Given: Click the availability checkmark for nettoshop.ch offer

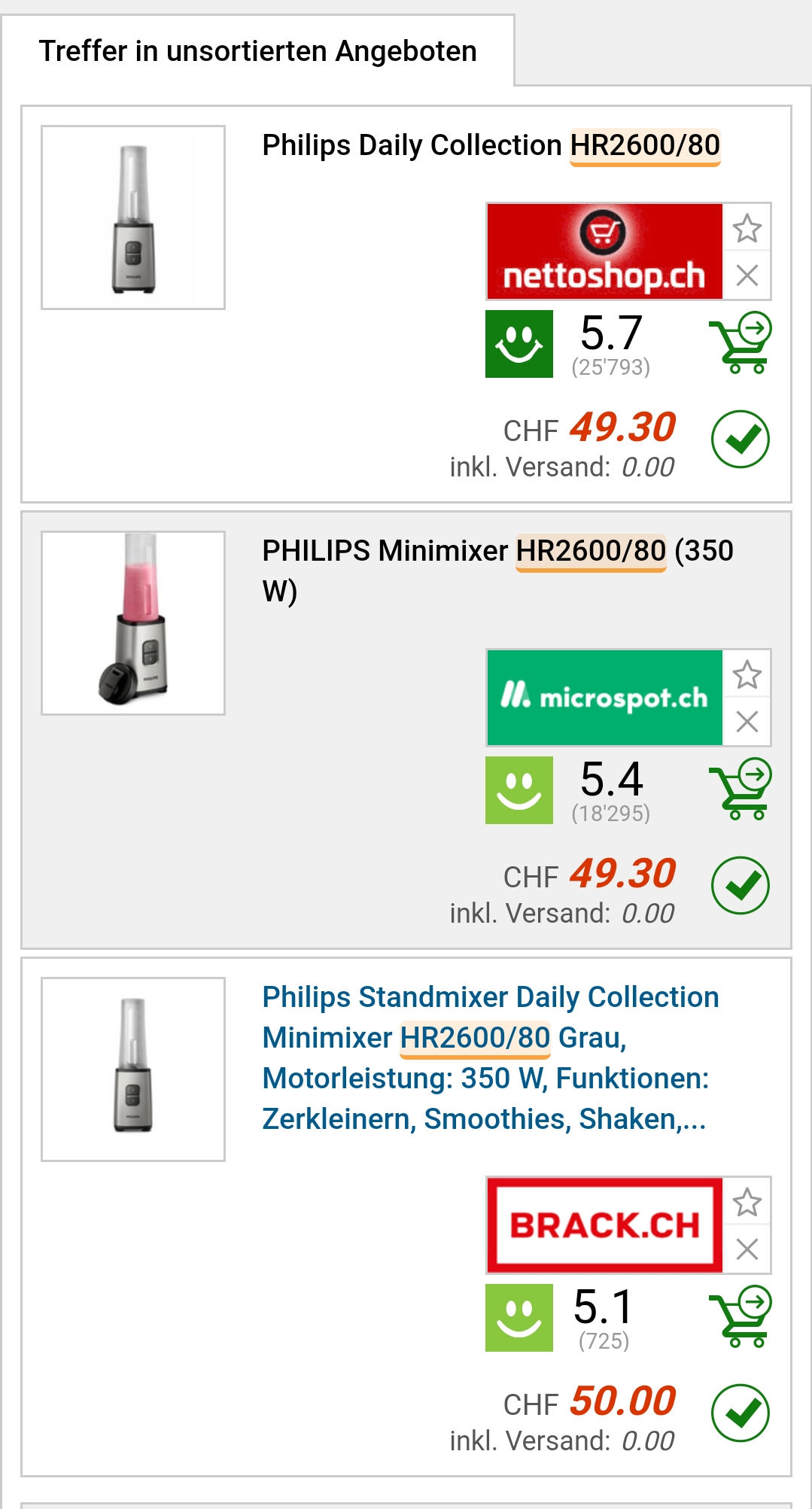Looking at the screenshot, I should (740, 439).
